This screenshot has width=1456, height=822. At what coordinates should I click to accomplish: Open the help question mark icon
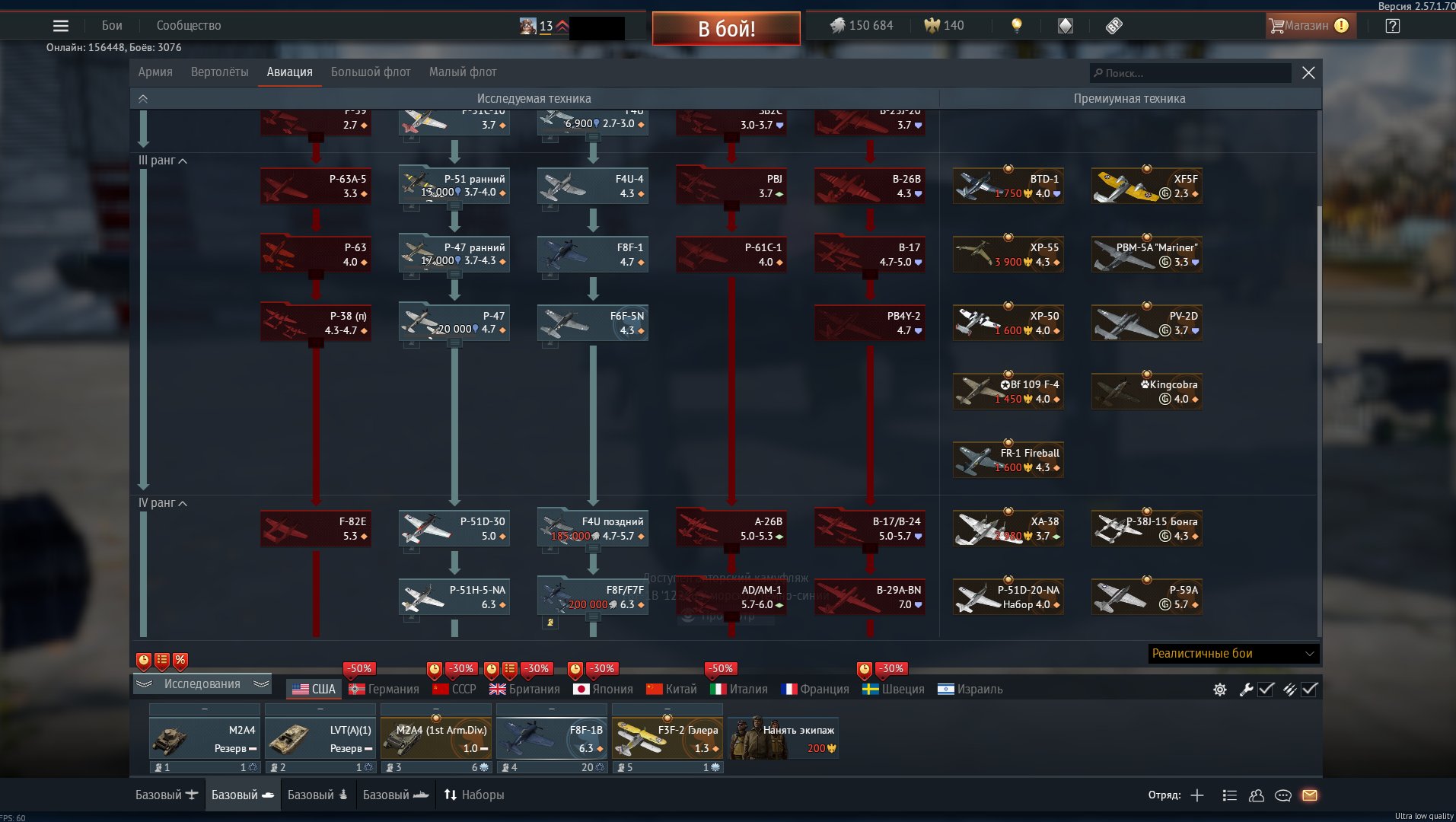1393,26
